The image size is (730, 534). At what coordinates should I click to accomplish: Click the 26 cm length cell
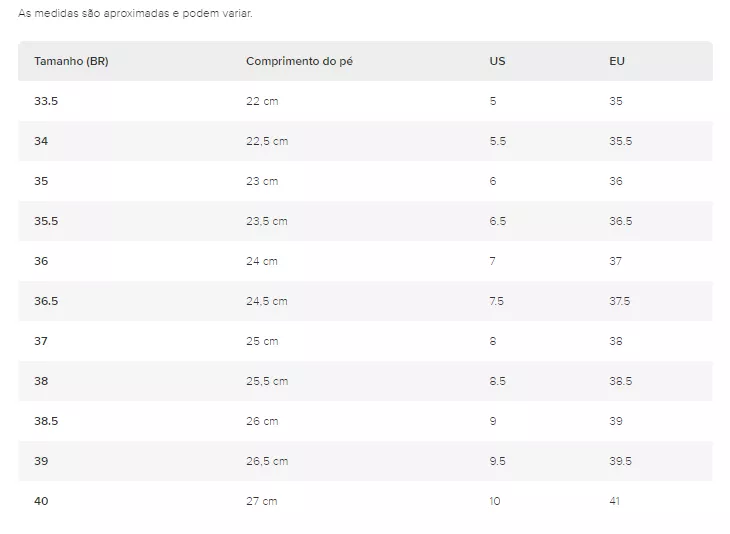262,421
